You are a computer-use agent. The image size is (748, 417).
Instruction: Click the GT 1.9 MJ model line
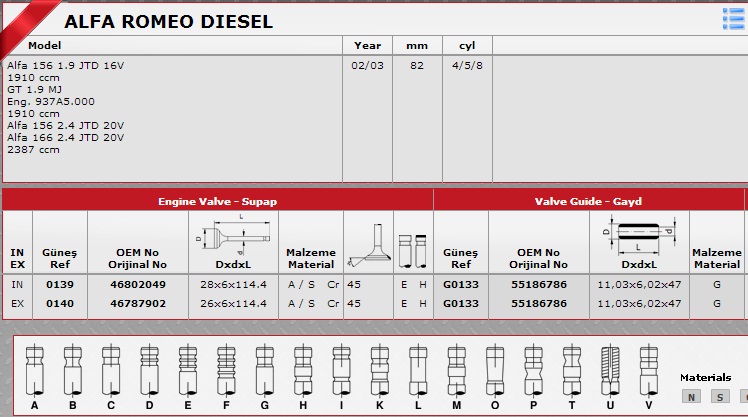point(34,90)
